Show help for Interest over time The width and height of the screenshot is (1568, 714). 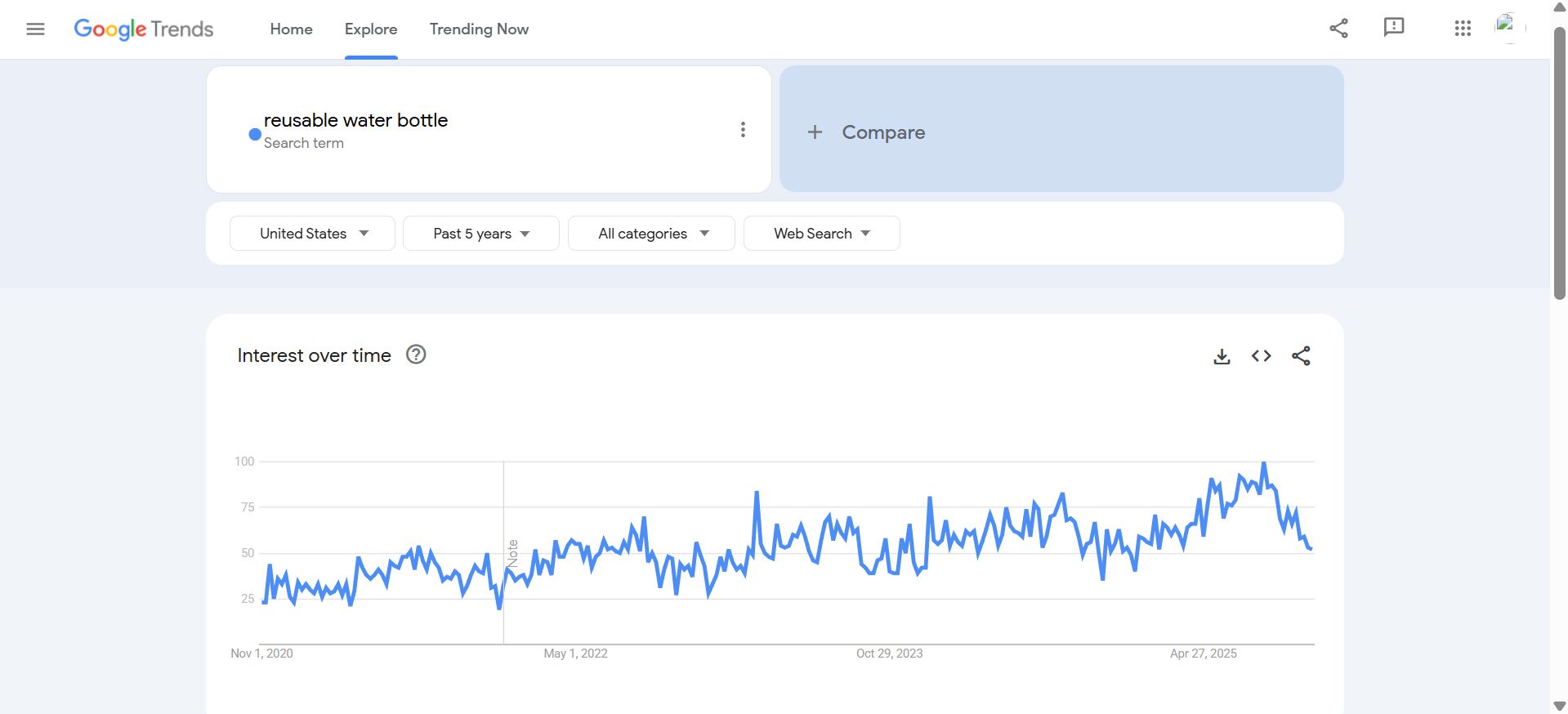pos(416,355)
